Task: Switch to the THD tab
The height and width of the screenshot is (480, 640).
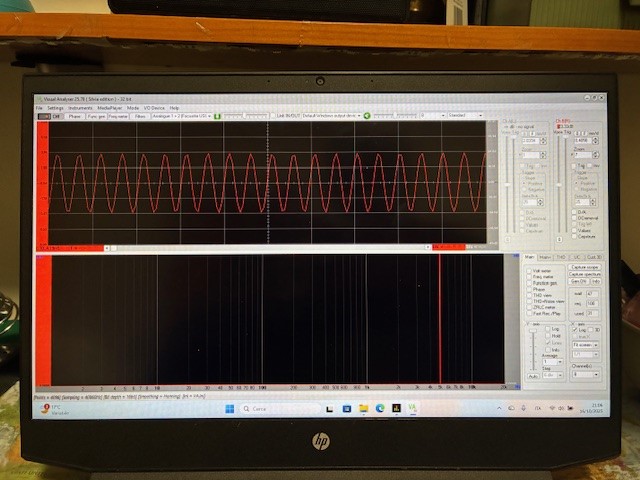Action: click(x=560, y=257)
